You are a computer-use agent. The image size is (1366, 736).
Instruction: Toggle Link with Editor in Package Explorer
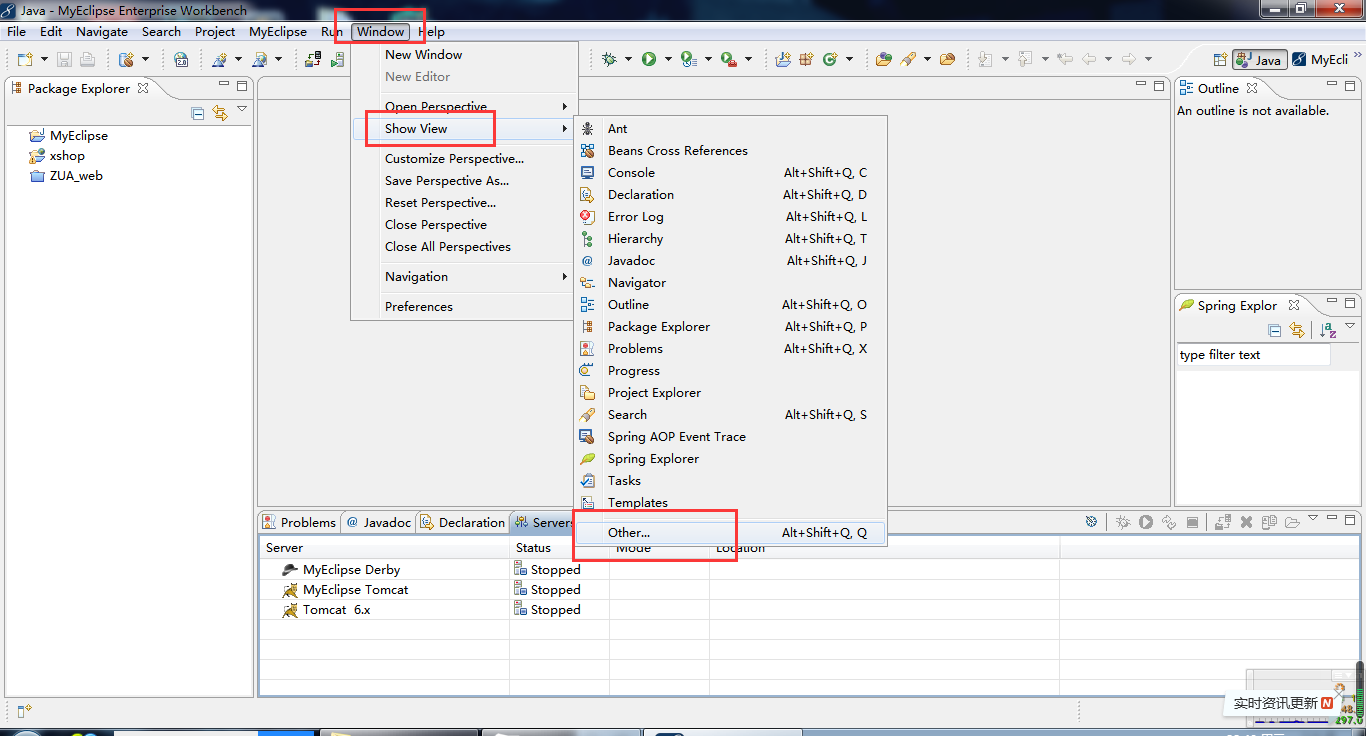point(219,113)
